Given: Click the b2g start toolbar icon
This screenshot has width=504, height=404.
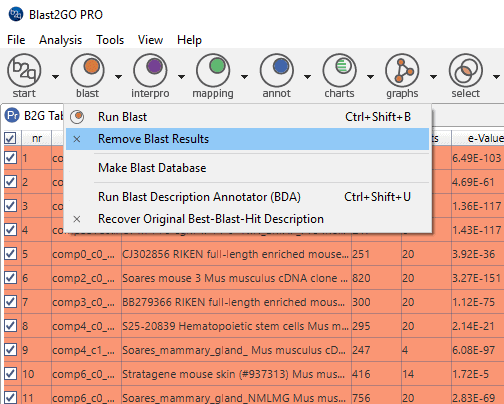Looking at the screenshot, I should pyautogui.click(x=24, y=71).
